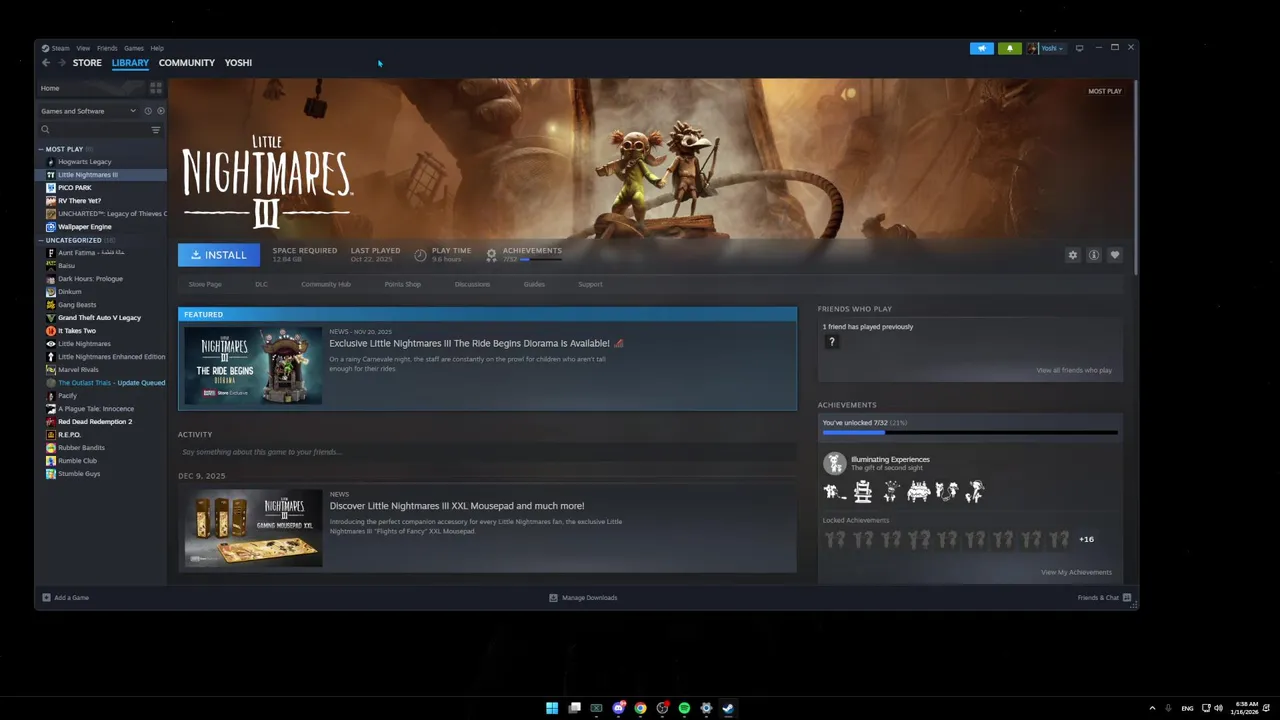Screen dimensions: 1280x720
Task: Click the volume icon in system tray
Action: 1218,708
